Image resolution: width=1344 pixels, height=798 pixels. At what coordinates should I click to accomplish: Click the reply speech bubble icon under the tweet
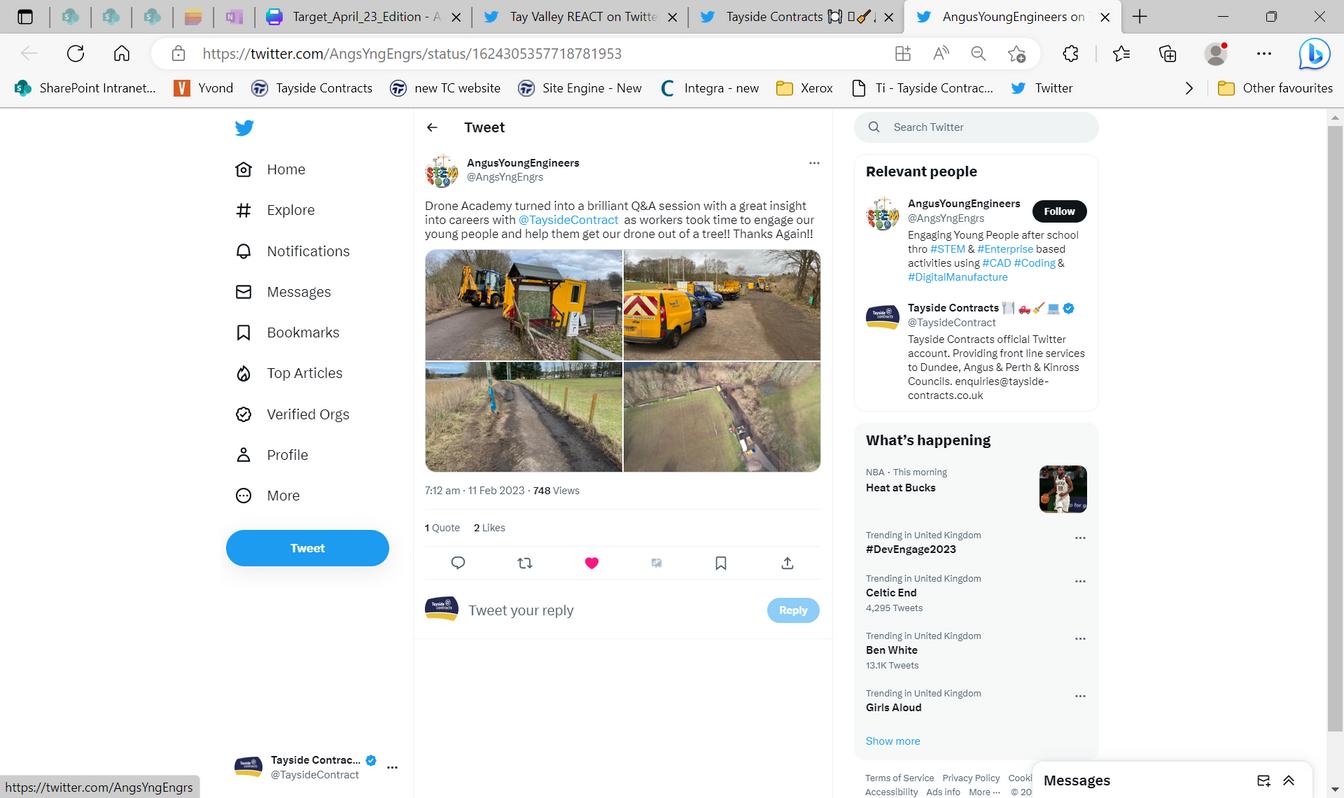click(458, 563)
